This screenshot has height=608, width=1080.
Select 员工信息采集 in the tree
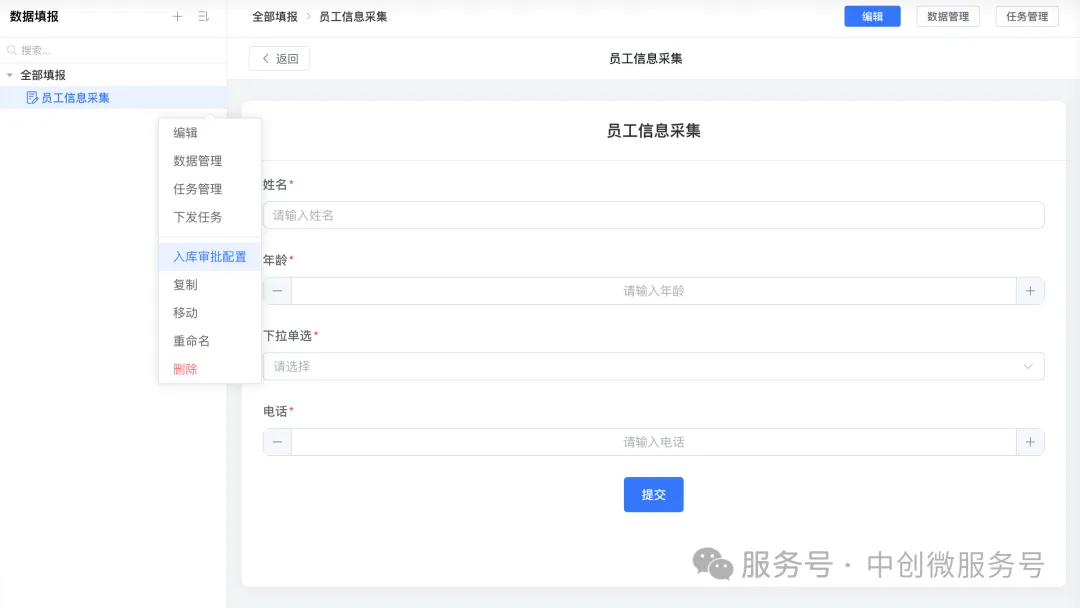coord(113,98)
